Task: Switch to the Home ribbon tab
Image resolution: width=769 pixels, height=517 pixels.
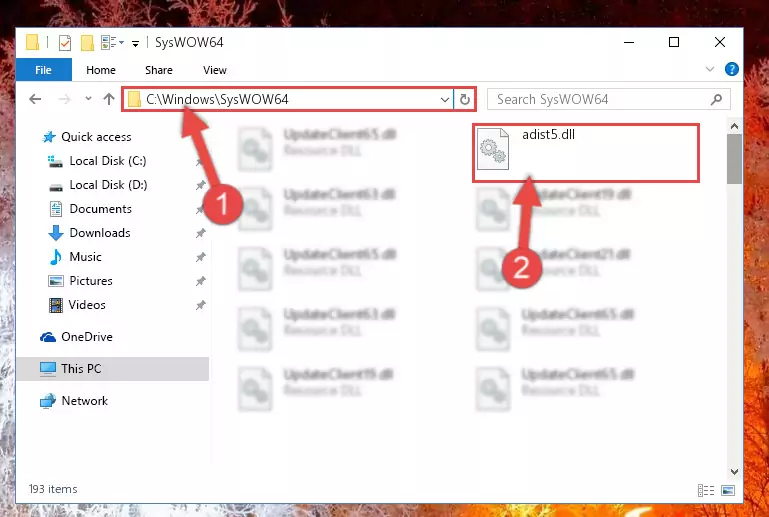Action: coord(101,70)
